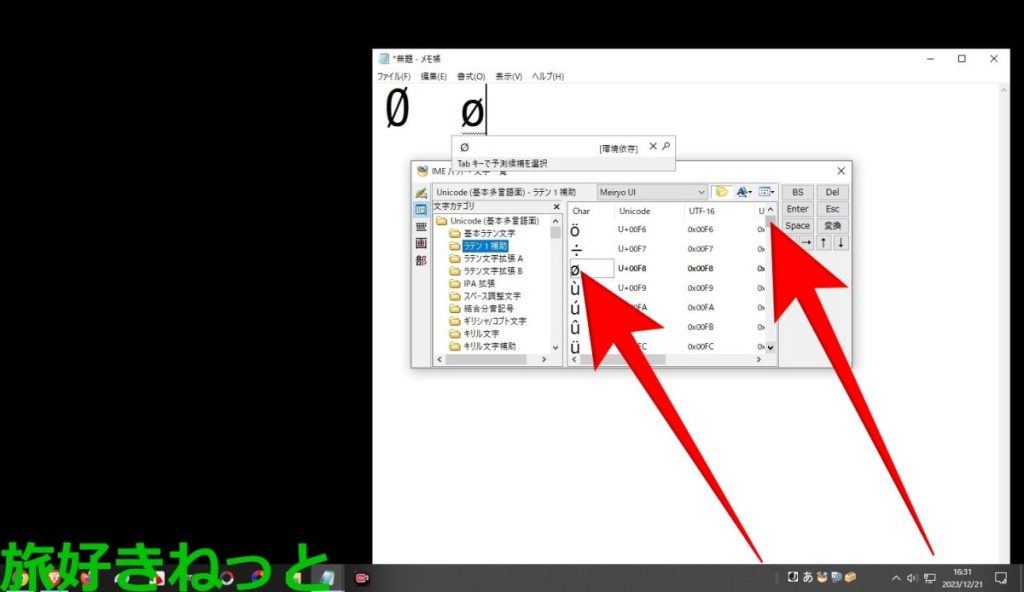The width and height of the screenshot is (1024, 592).
Task: Open the soft keyboard icon in IME Pad sidebar
Action: coord(421,227)
